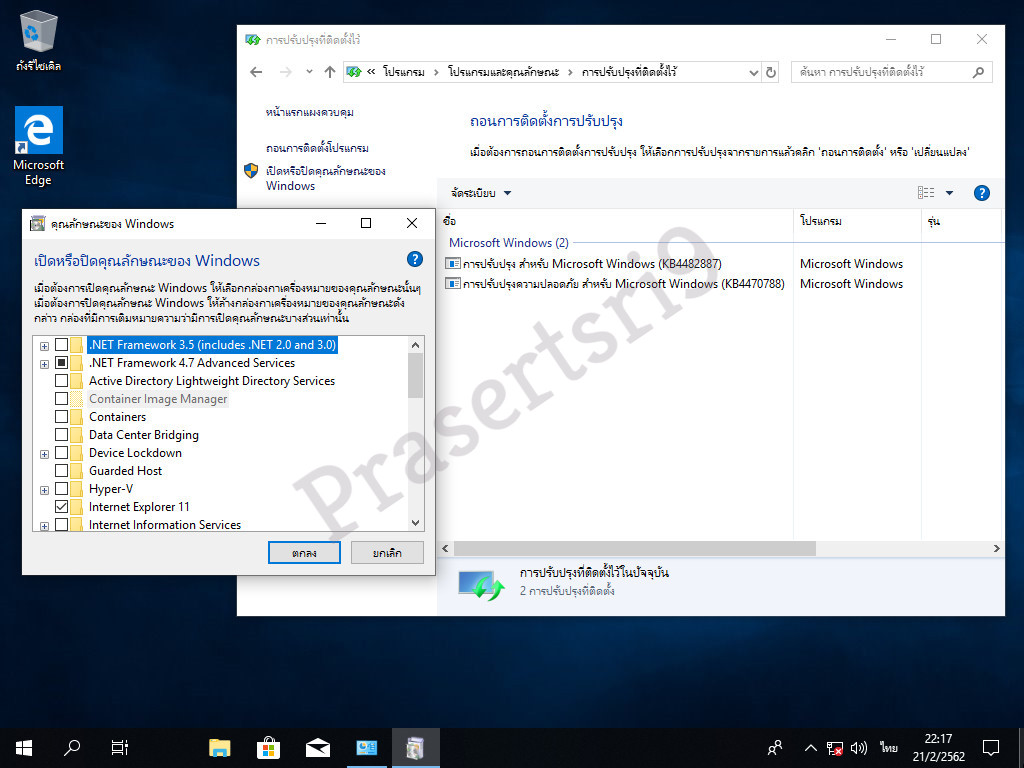Open File Explorer from the taskbar
The height and width of the screenshot is (768, 1024).
219,748
